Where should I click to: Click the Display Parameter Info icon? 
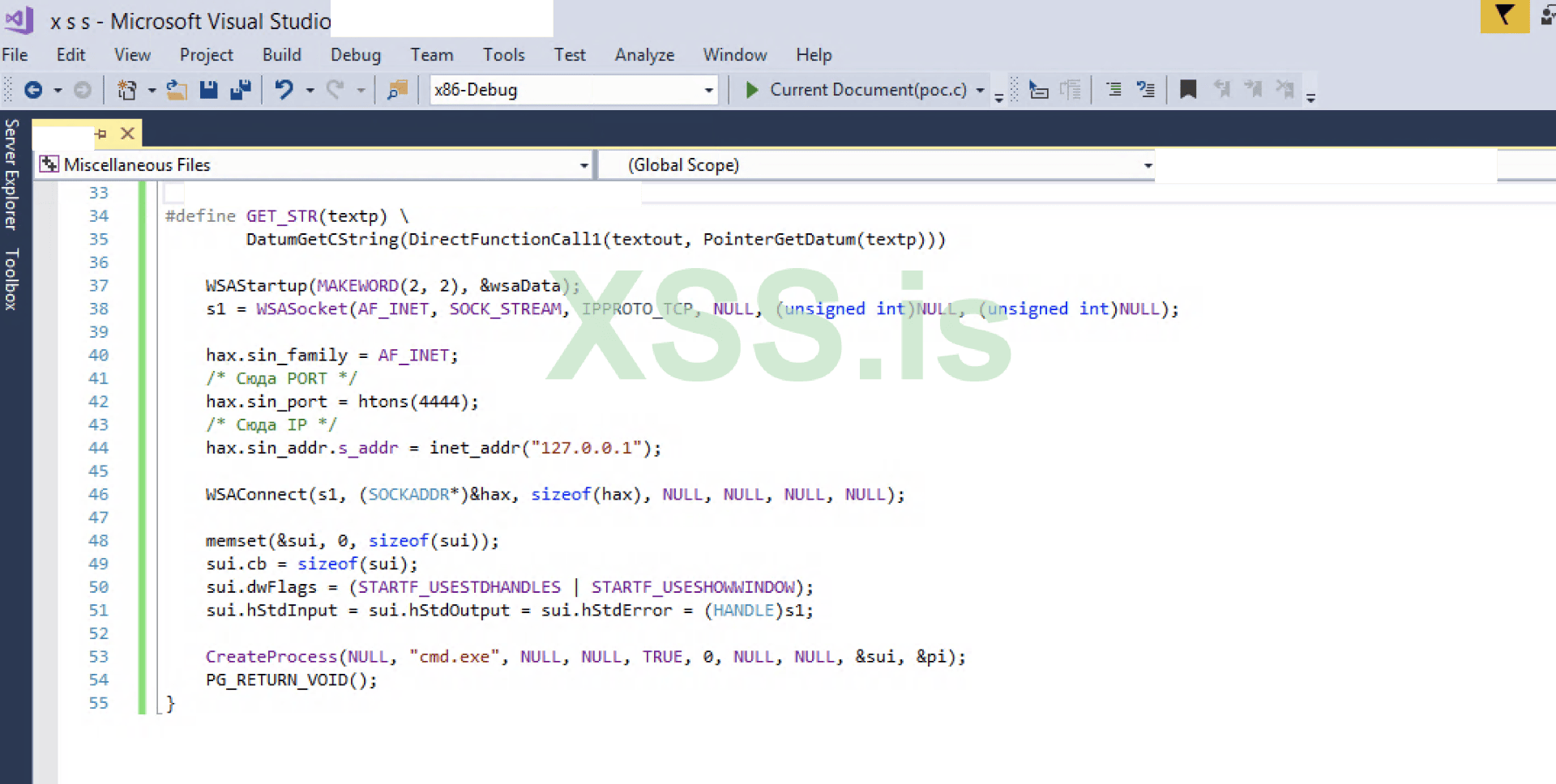(1071, 90)
